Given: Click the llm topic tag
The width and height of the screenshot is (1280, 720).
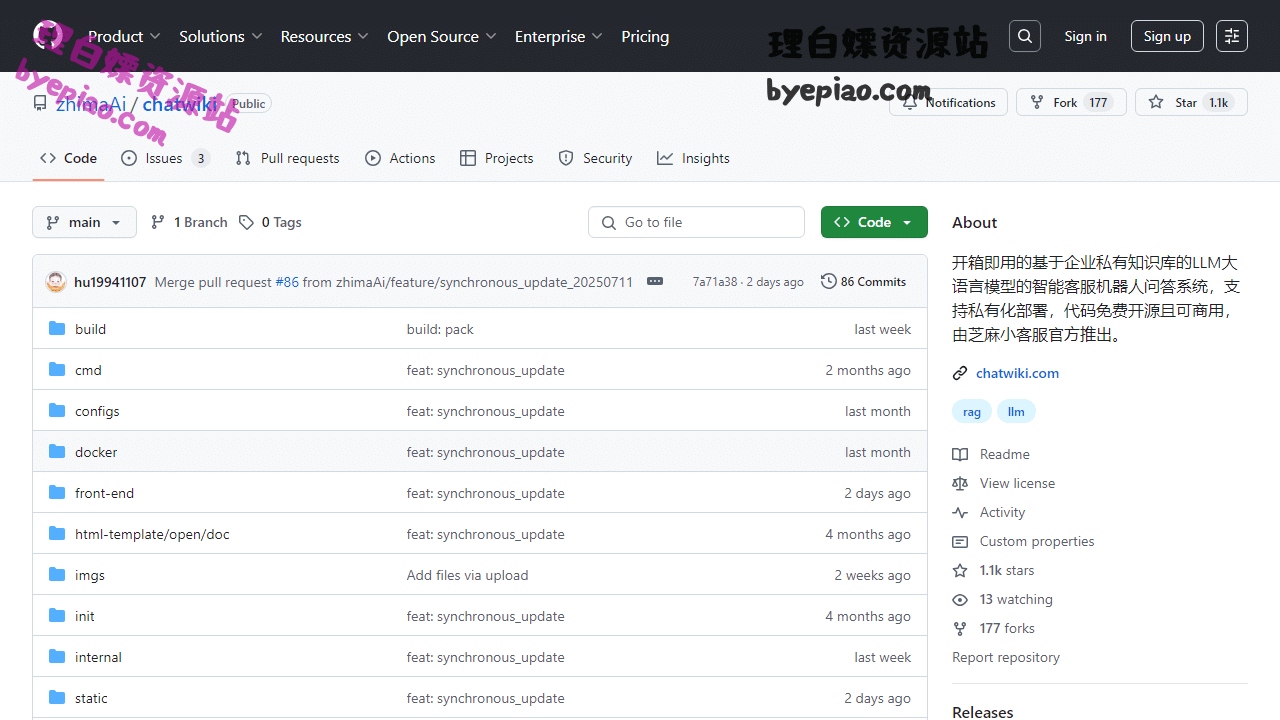Looking at the screenshot, I should pyautogui.click(x=1016, y=411).
